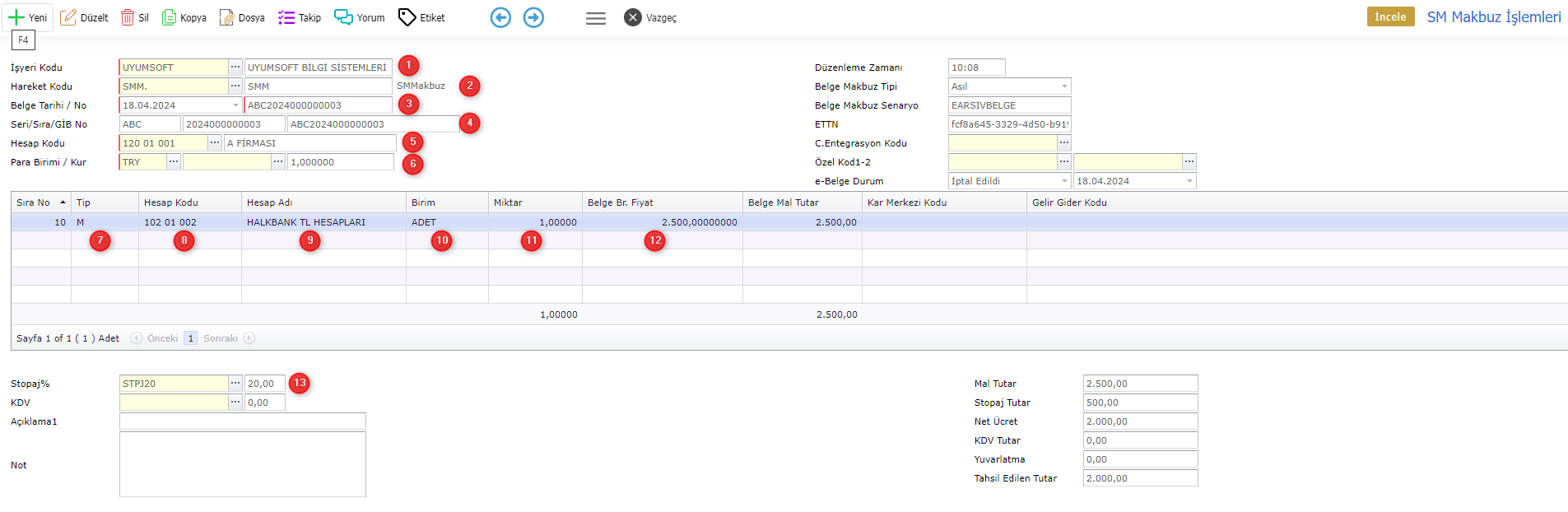Select the ADET unit cell
1568x512 pixels.
tap(447, 222)
